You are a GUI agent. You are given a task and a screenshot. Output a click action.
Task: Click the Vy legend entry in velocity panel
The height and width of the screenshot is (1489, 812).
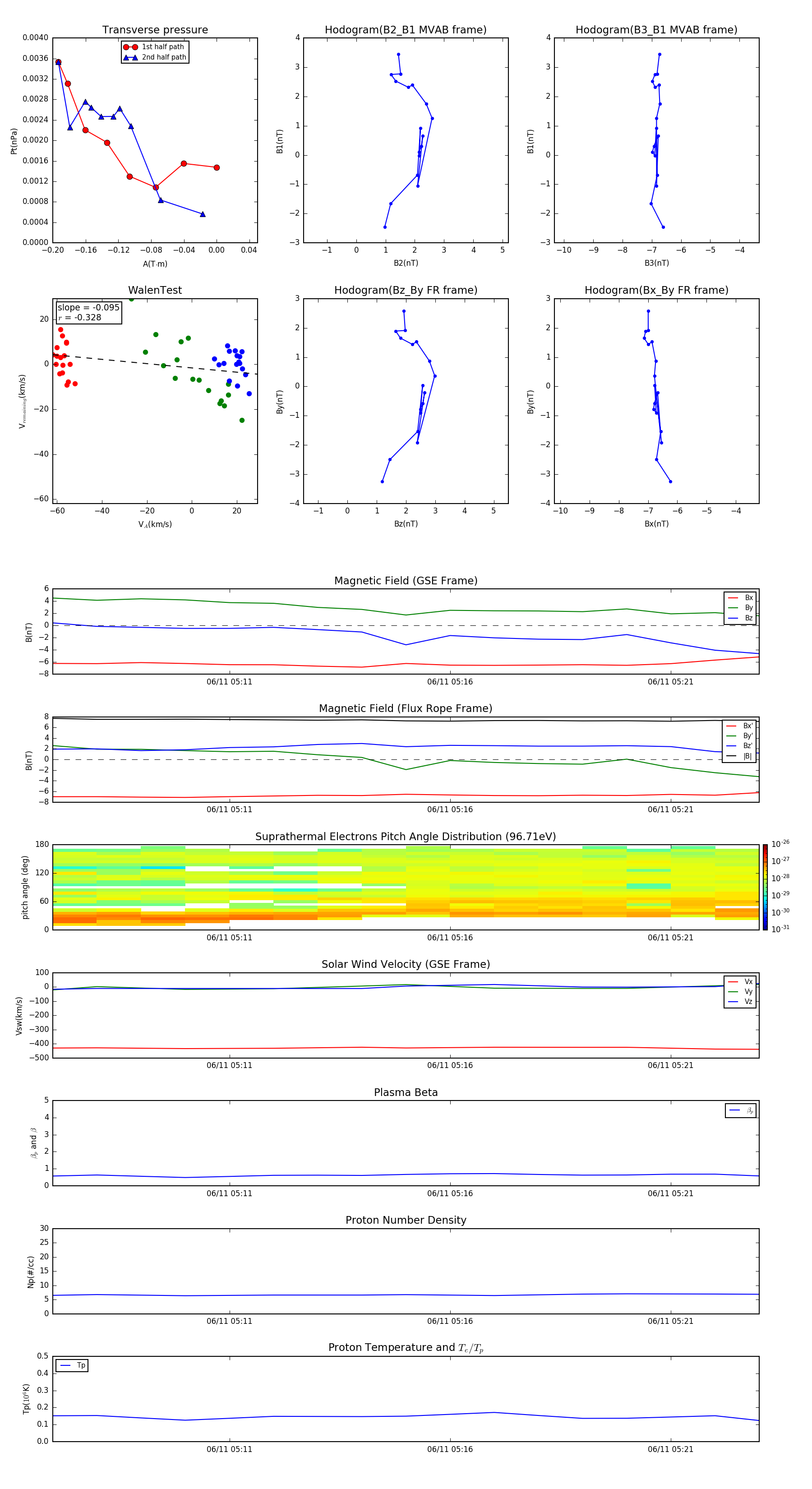(x=740, y=992)
